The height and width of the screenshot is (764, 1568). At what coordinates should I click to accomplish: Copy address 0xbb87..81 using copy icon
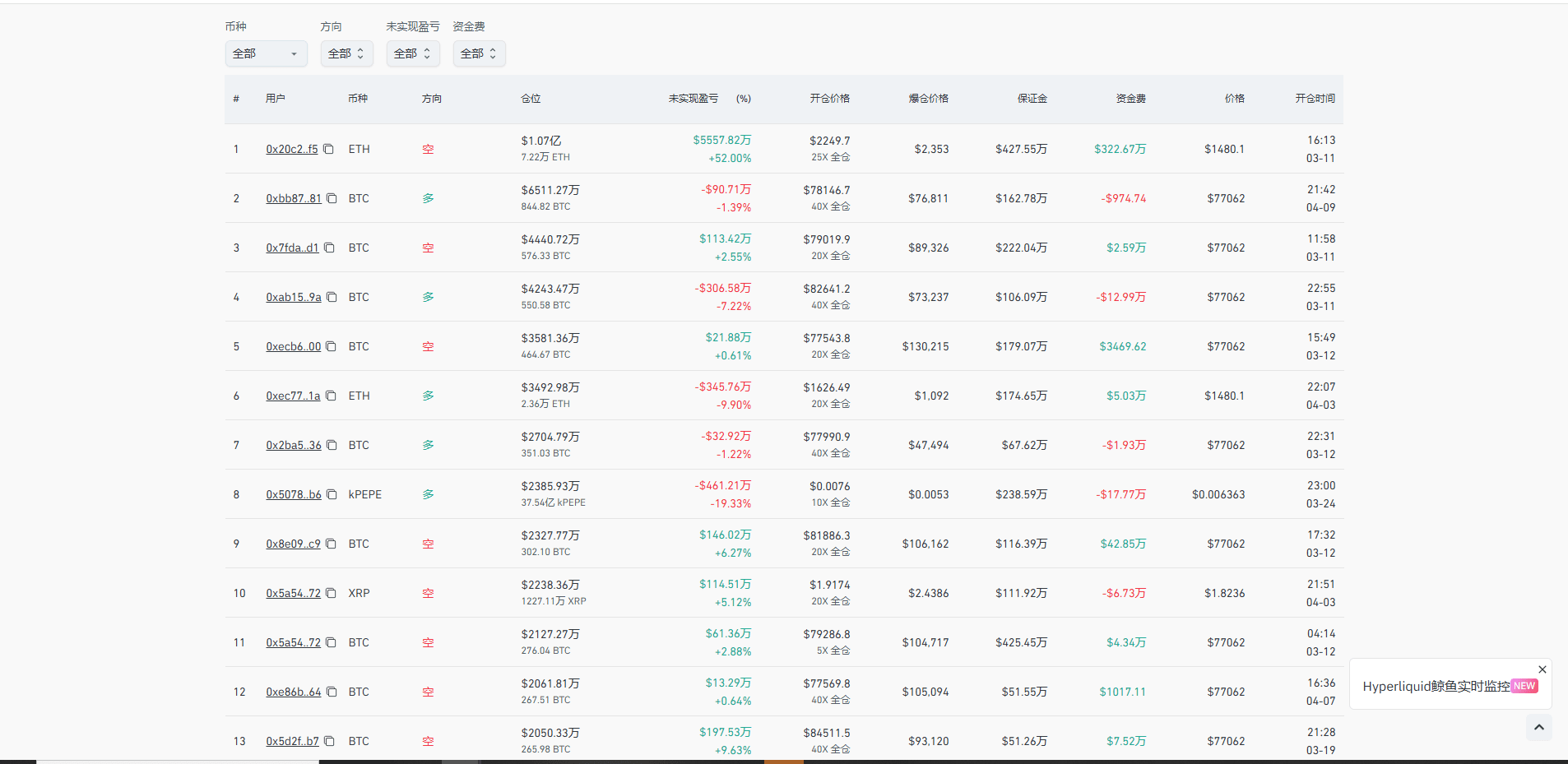click(x=332, y=198)
